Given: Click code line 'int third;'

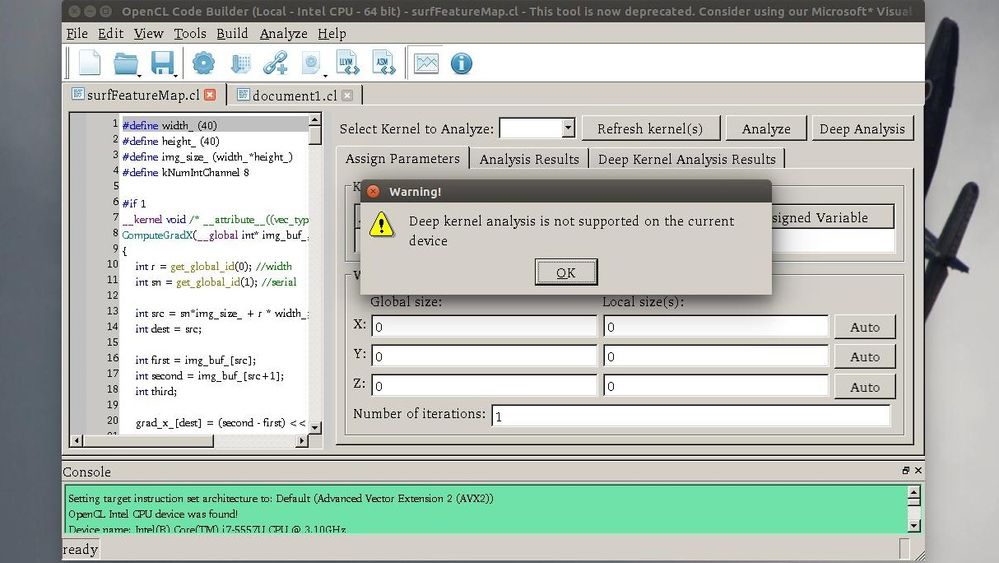Looking at the screenshot, I should click(155, 391).
